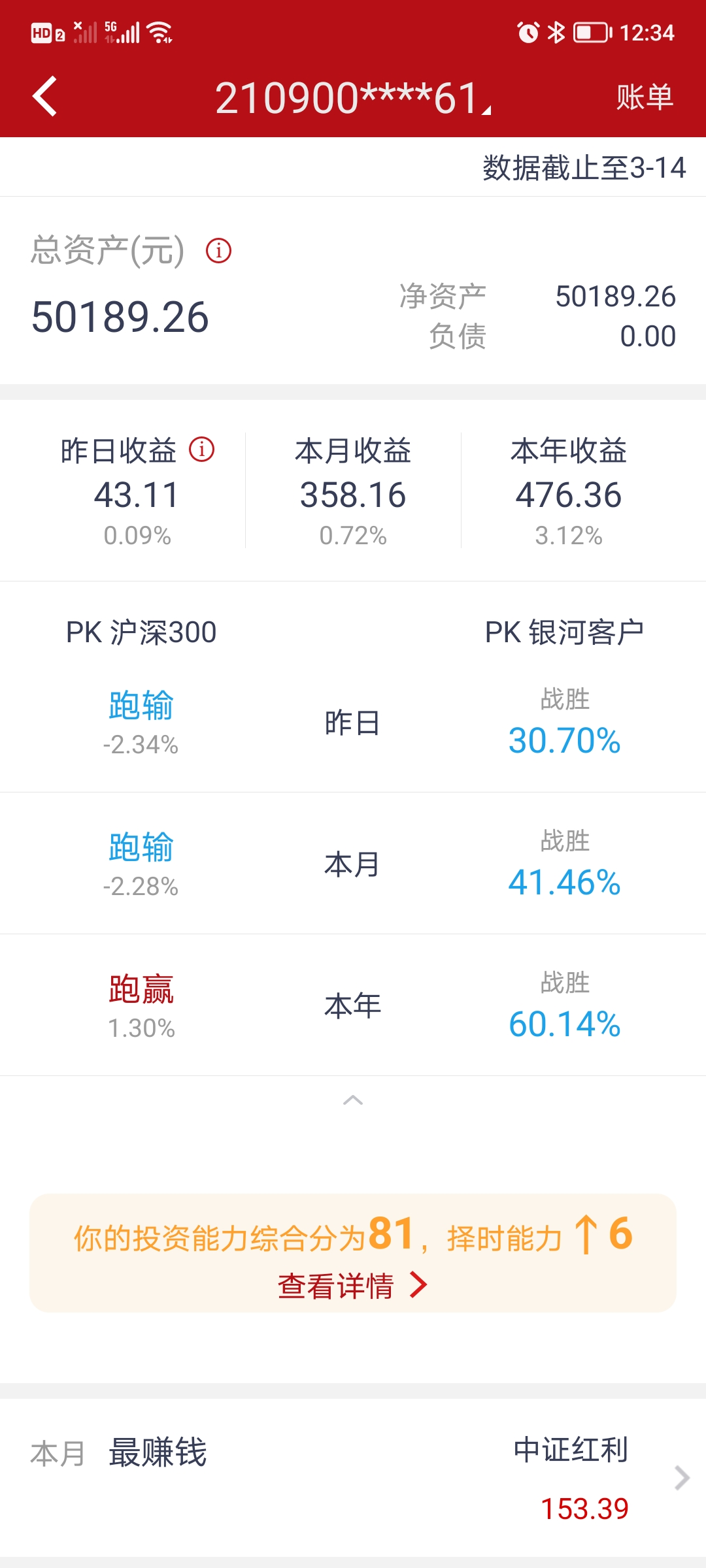The width and height of the screenshot is (706, 1568).
Task: Tap the Bluetooth status icon
Action: coord(556,32)
